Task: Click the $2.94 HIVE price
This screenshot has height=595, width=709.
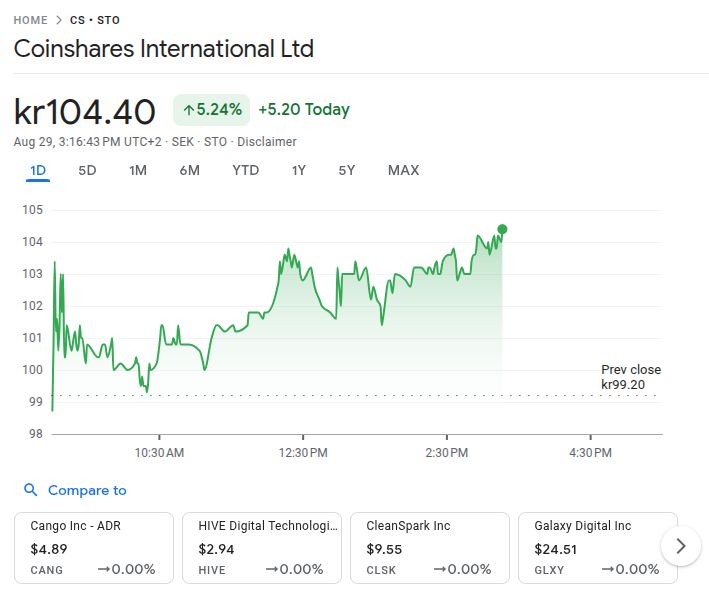Action: [216, 549]
